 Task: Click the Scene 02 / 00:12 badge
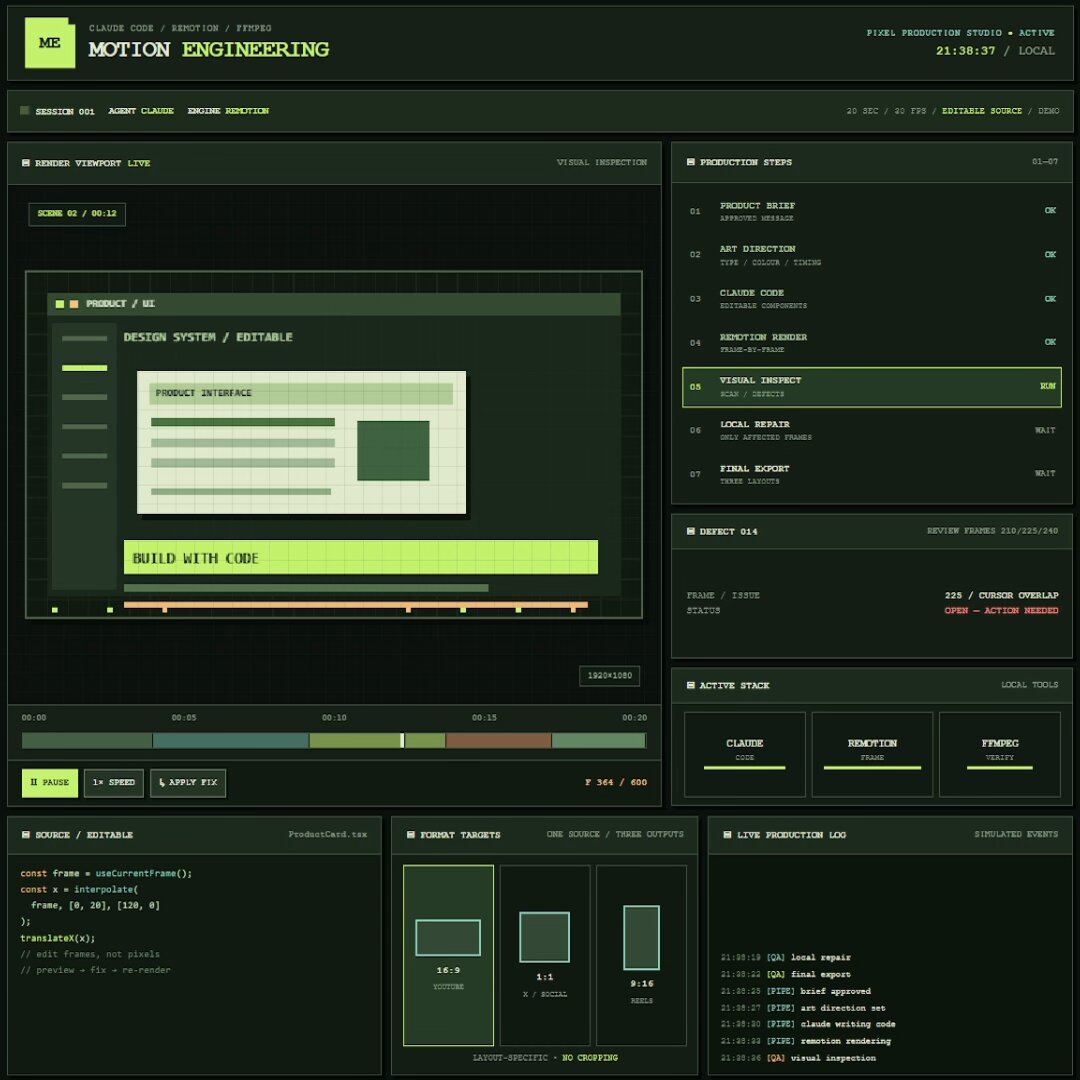77,214
